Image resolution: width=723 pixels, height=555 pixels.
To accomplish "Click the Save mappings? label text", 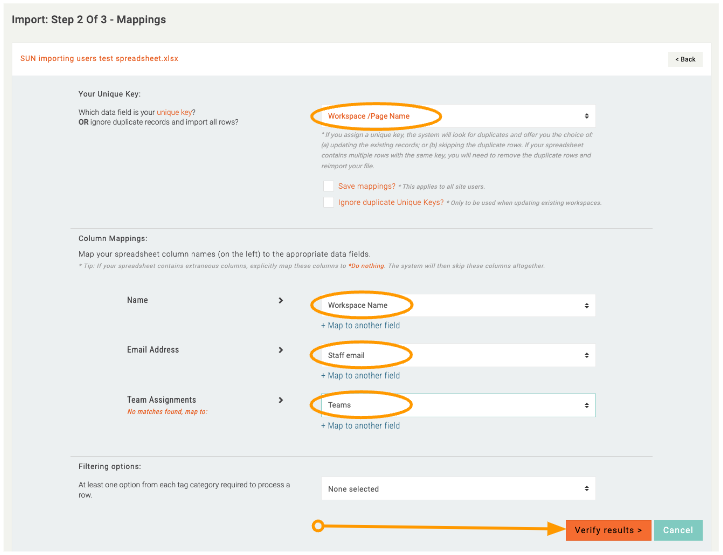I will click(x=366, y=186).
